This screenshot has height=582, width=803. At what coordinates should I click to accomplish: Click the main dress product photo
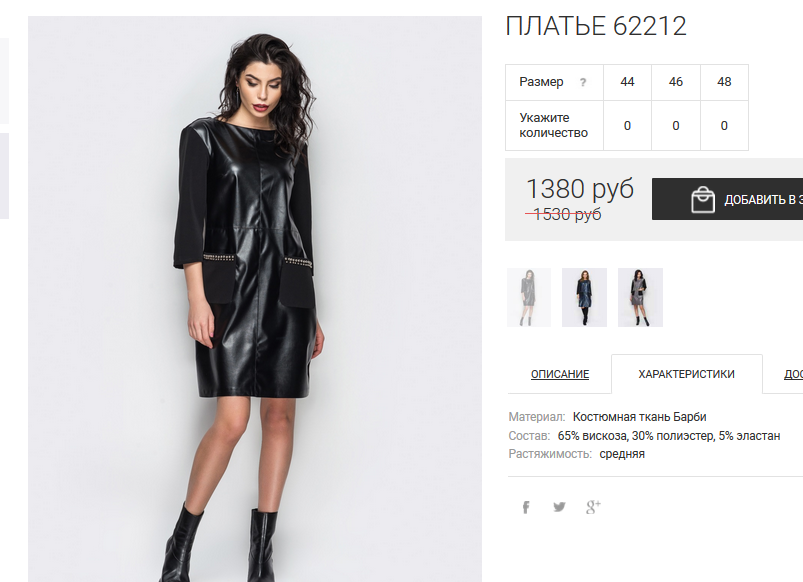pos(255,299)
